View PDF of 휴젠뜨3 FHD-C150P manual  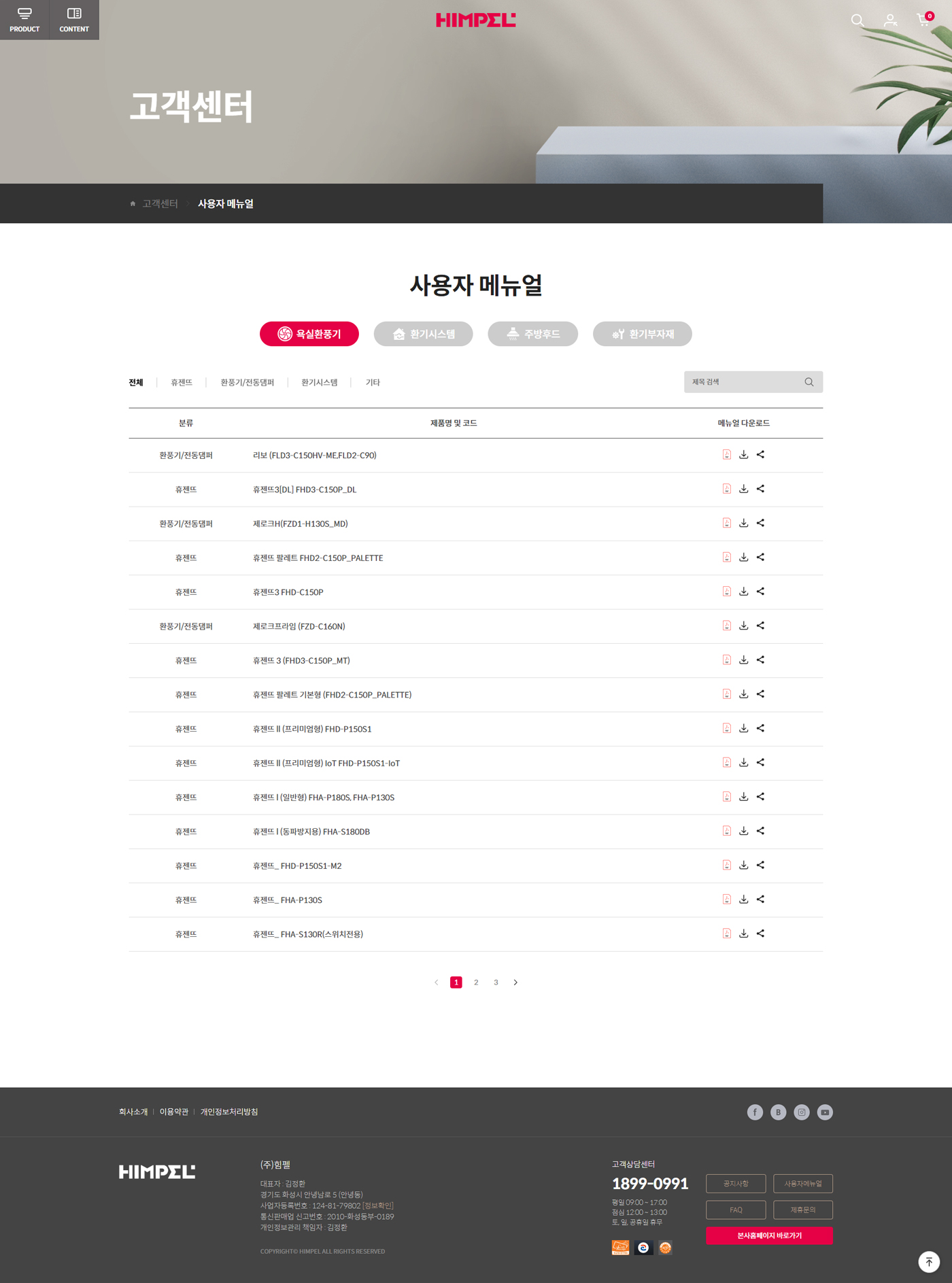pyautogui.click(x=726, y=592)
